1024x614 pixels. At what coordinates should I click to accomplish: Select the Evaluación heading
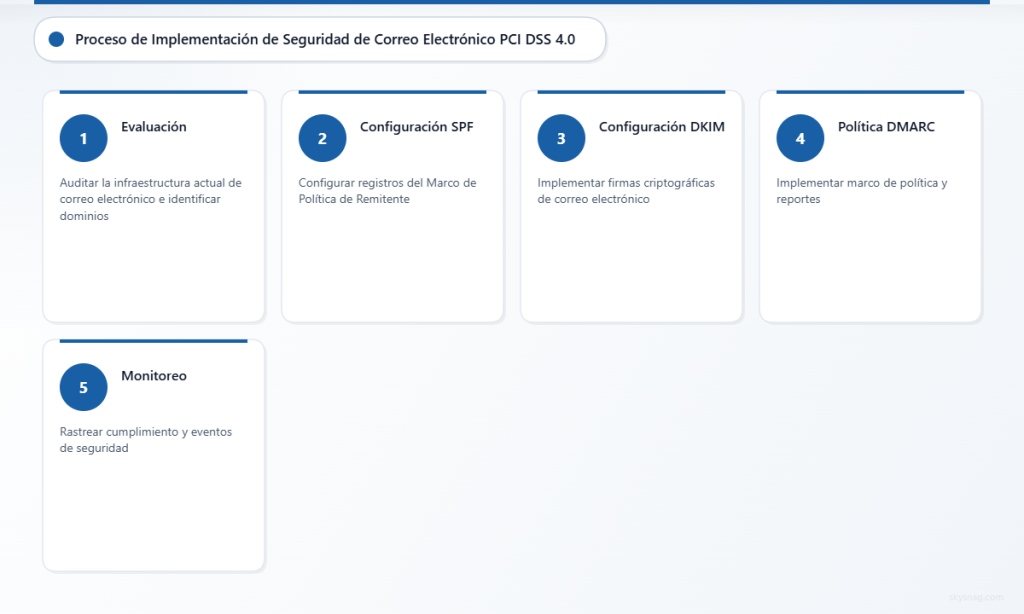(153, 127)
